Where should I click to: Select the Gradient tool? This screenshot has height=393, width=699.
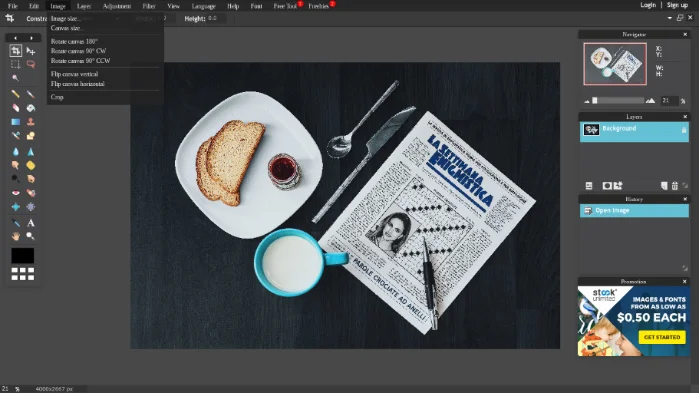16,122
